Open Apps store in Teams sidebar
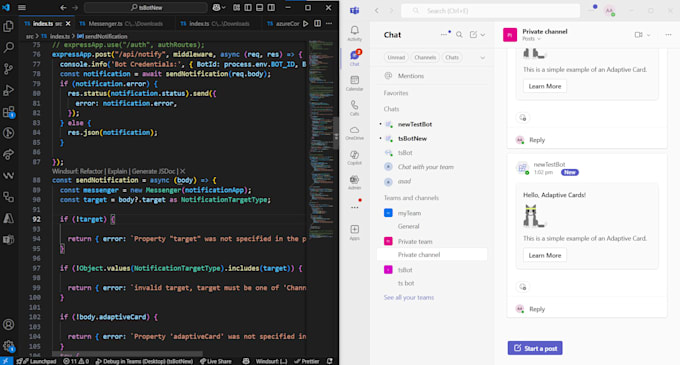The height and width of the screenshot is (365, 680). point(354,232)
